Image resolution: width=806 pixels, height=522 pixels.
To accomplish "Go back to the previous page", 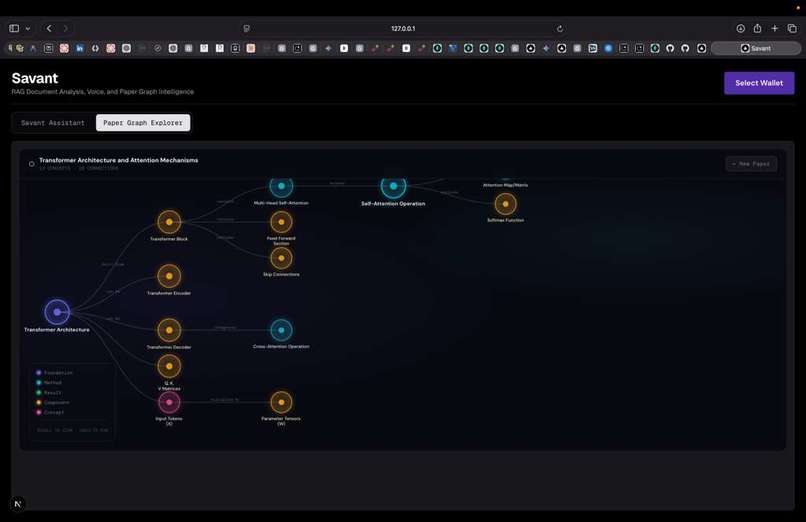I will 49,28.
